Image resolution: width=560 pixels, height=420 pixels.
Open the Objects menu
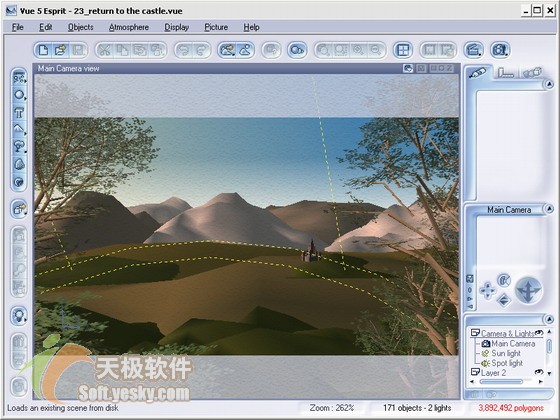[81, 27]
